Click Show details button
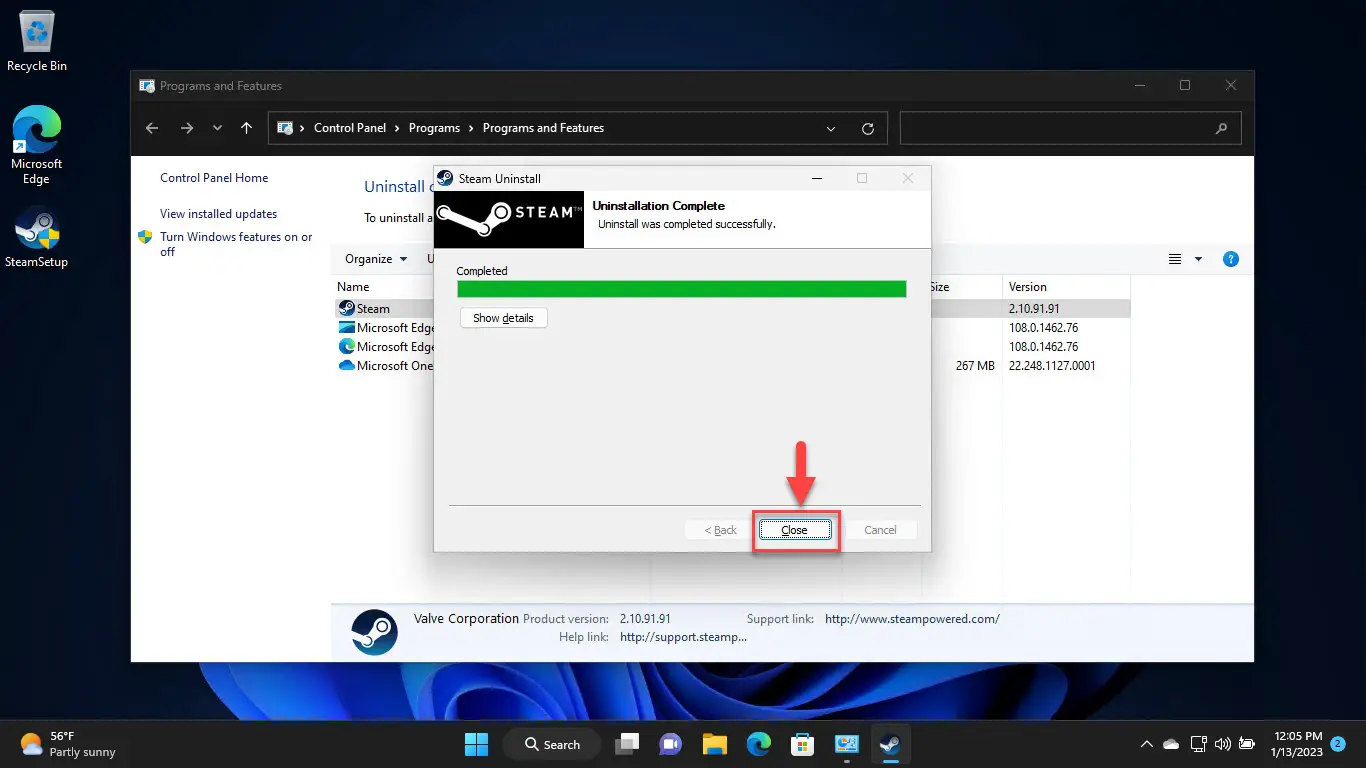The image size is (1366, 768). point(503,318)
